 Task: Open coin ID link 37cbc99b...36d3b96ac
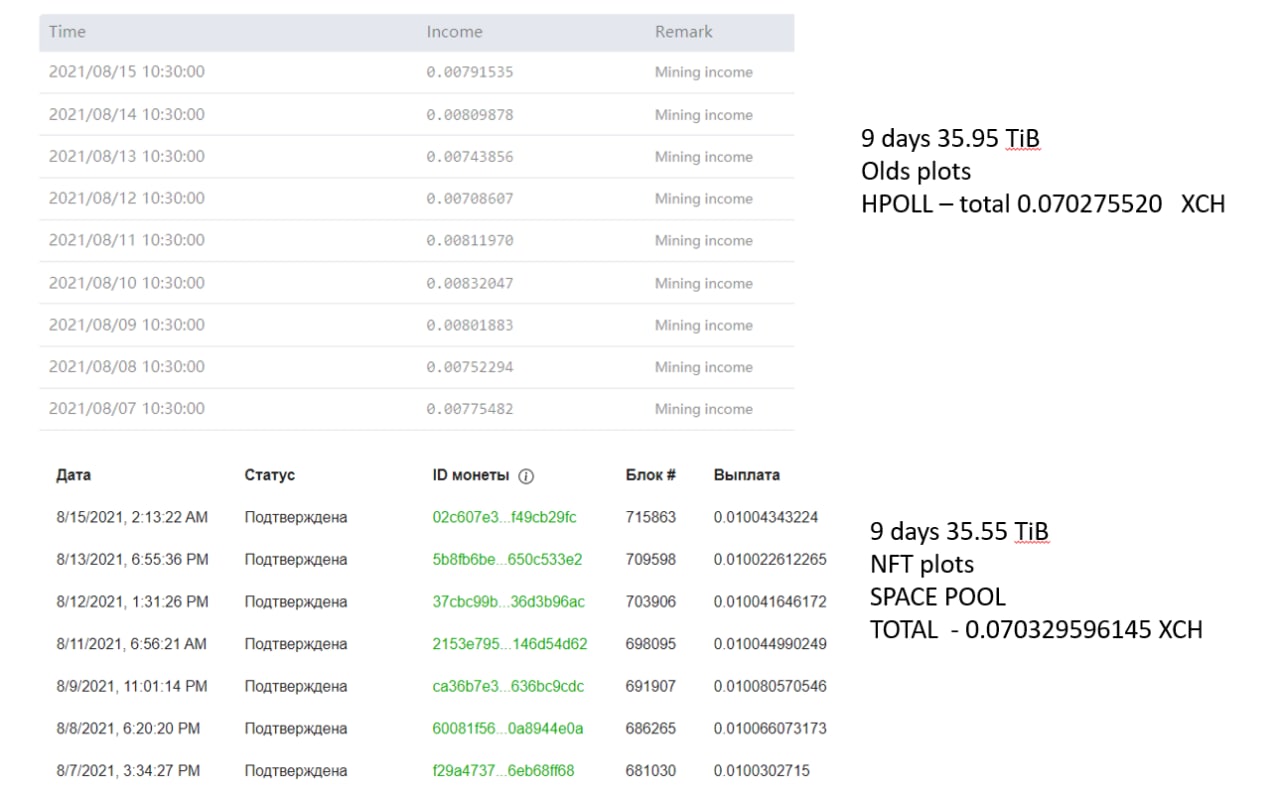point(508,601)
